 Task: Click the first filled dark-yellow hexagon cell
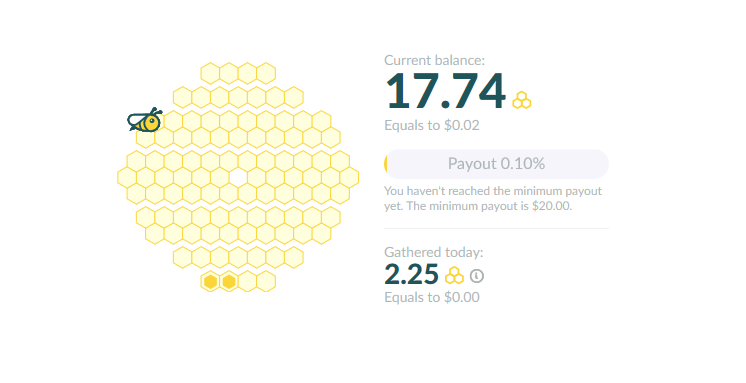coord(210,281)
